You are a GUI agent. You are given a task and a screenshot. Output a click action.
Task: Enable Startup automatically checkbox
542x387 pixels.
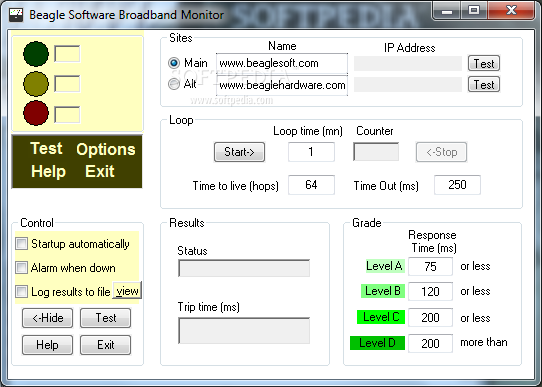tap(21, 244)
